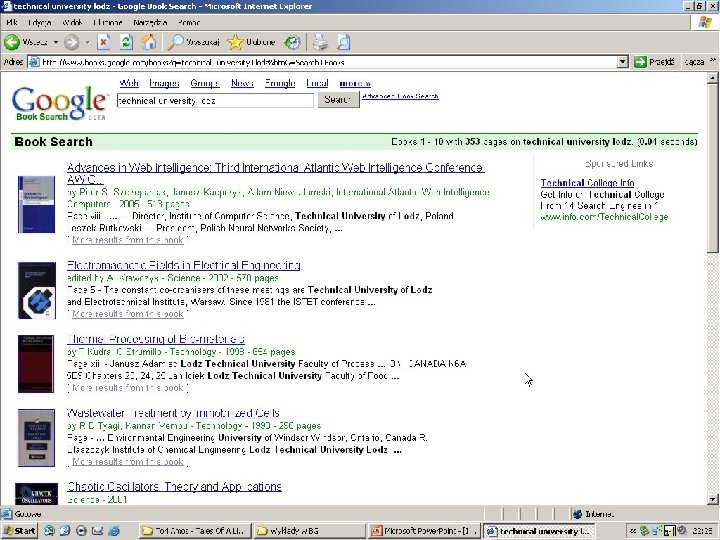Screen dimensions: 720x540
Task: Open the Wastewater Treatment by Immobilized Cells title
Action: coord(173,413)
